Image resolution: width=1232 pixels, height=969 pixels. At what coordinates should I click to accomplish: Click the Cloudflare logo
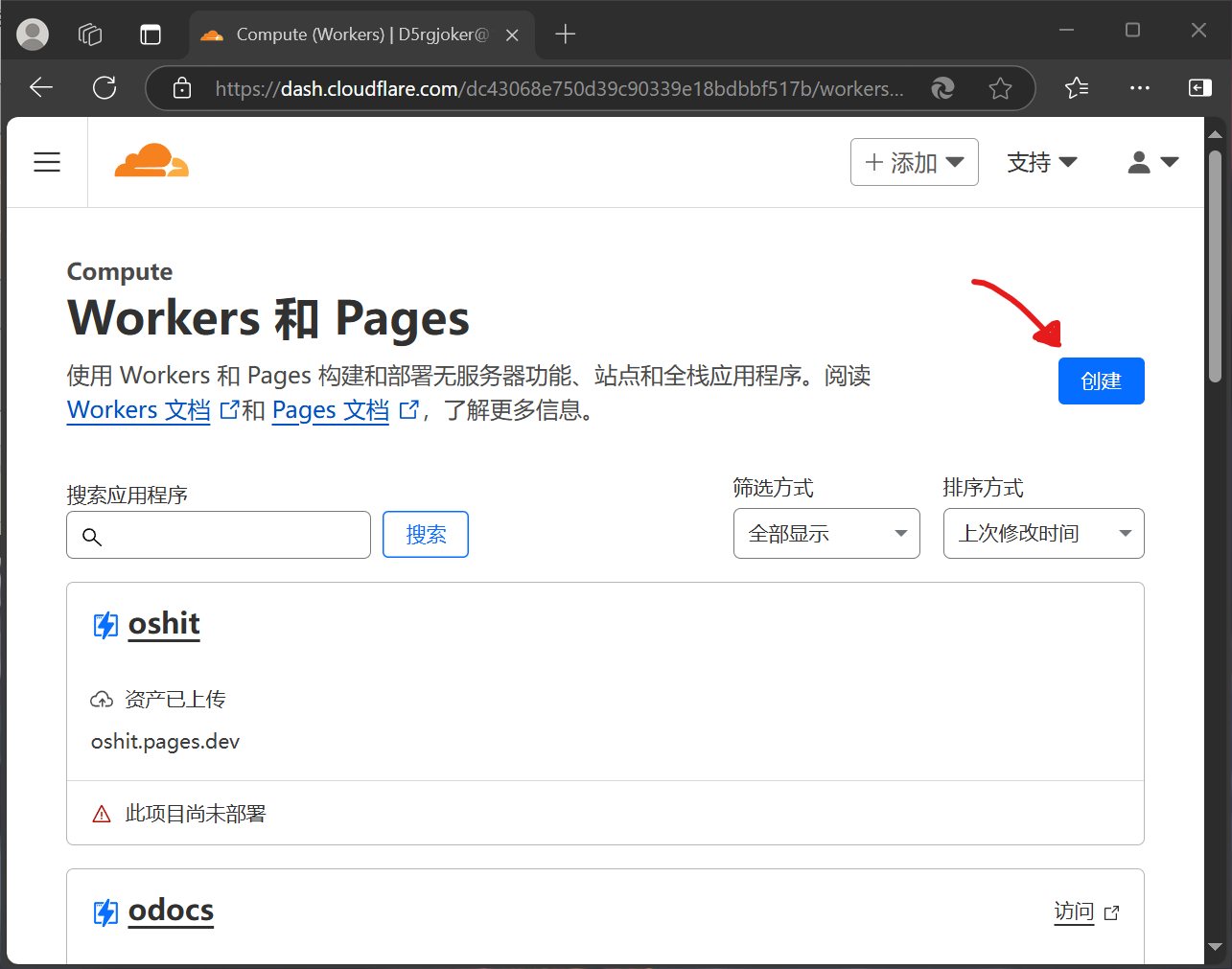pos(151,161)
